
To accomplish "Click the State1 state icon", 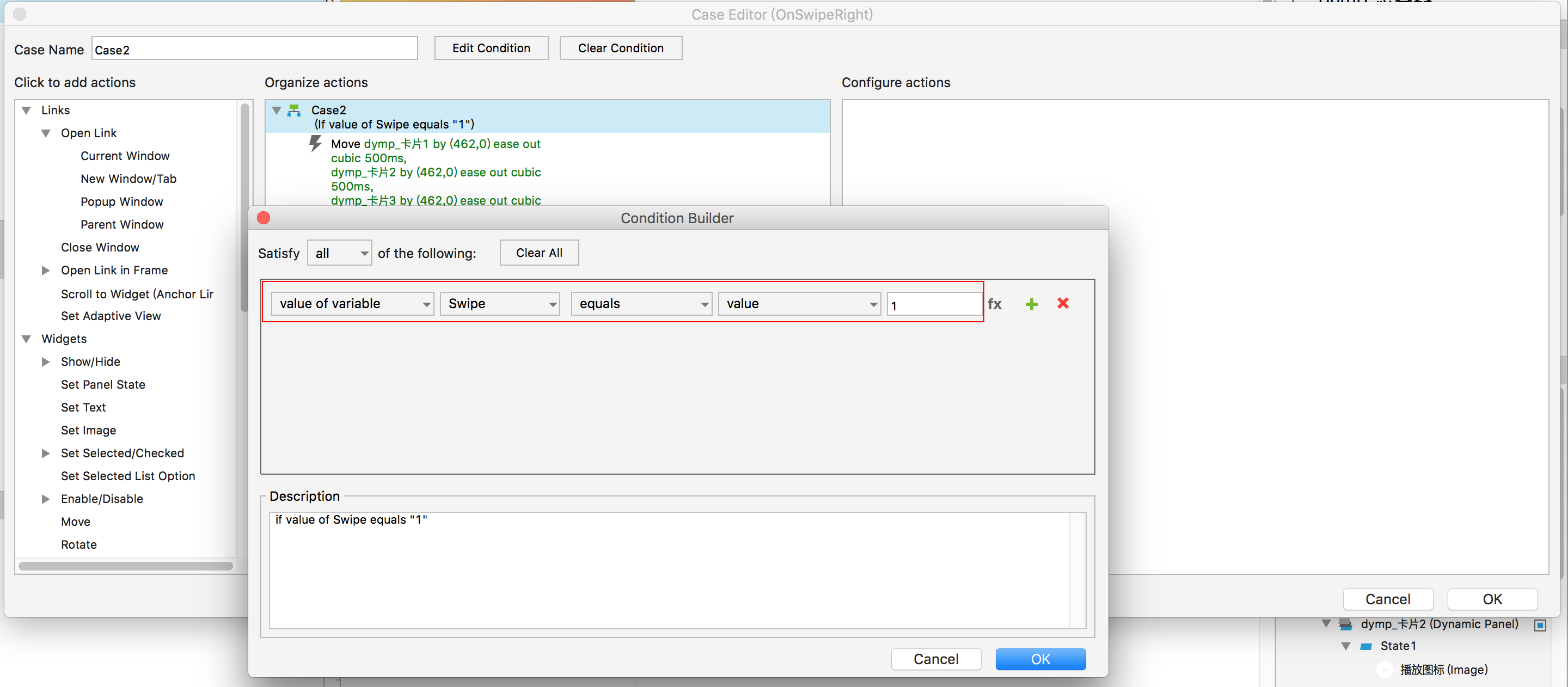I will point(1366,646).
